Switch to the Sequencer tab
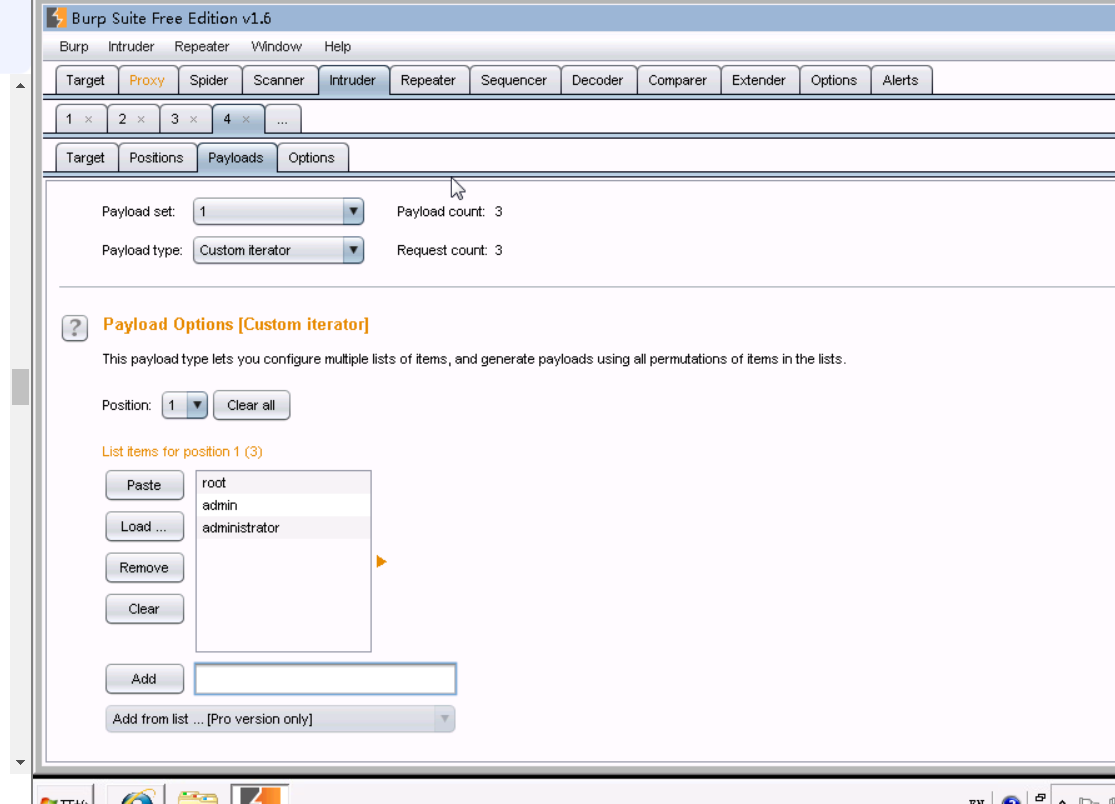The image size is (1115, 804). point(514,80)
